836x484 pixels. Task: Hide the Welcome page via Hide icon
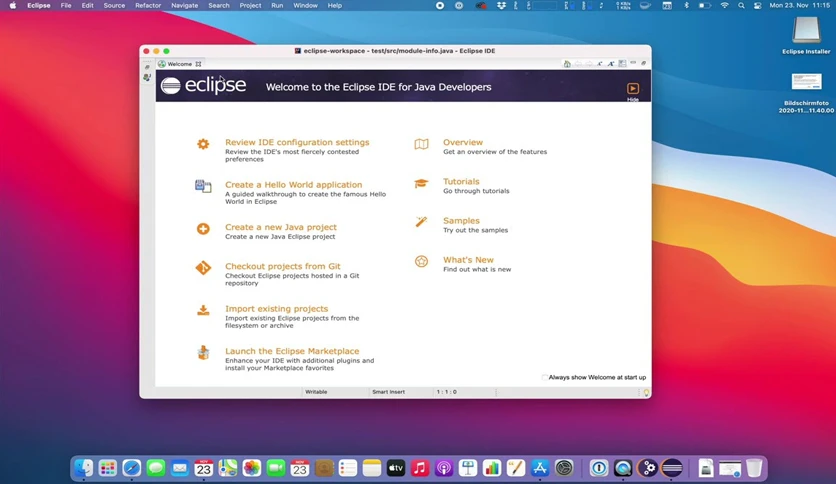click(633, 88)
